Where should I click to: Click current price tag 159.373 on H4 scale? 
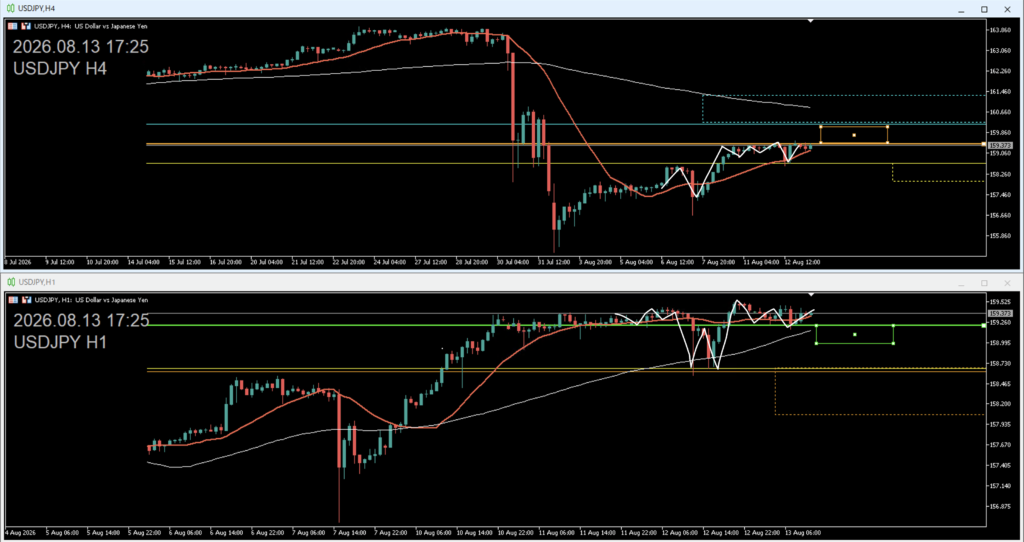point(999,145)
